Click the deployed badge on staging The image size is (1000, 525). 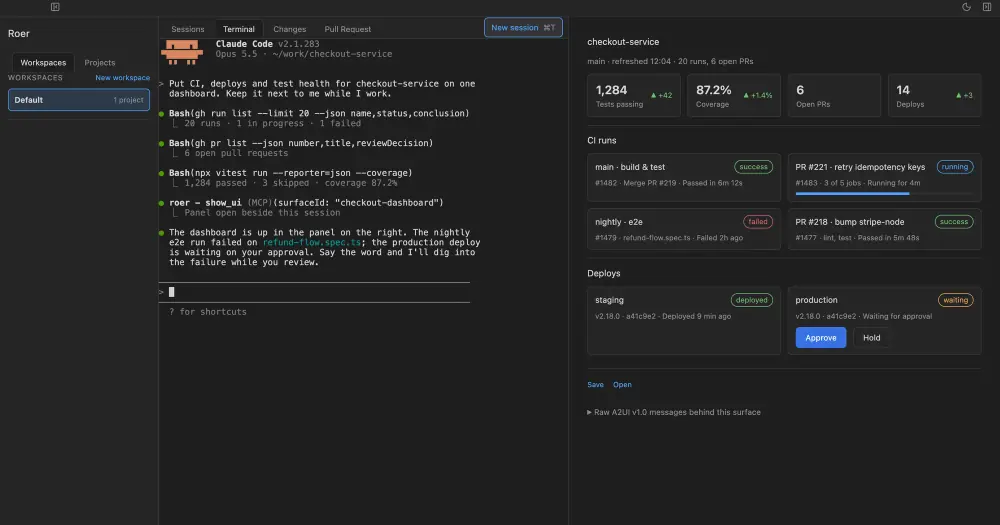click(x=751, y=300)
